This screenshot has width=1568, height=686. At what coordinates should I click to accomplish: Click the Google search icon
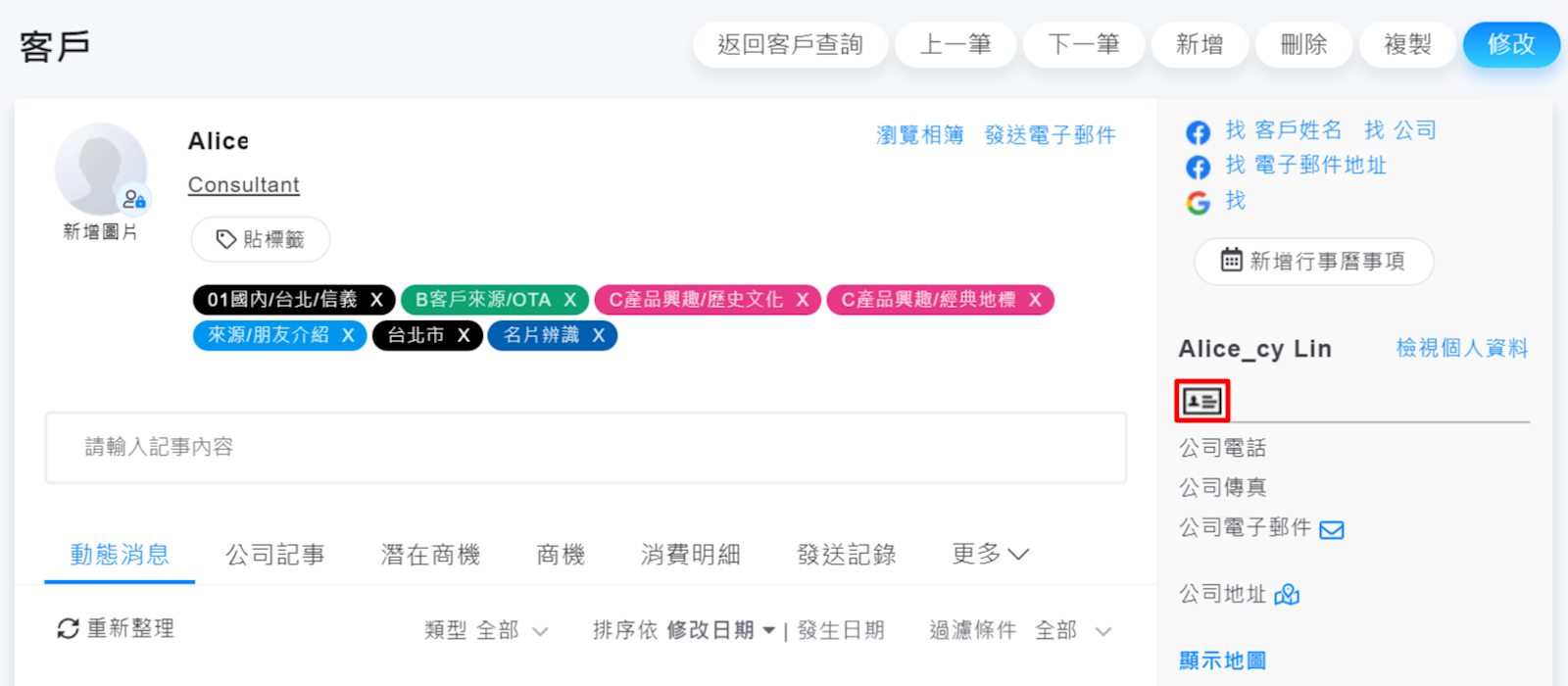[x=1198, y=203]
